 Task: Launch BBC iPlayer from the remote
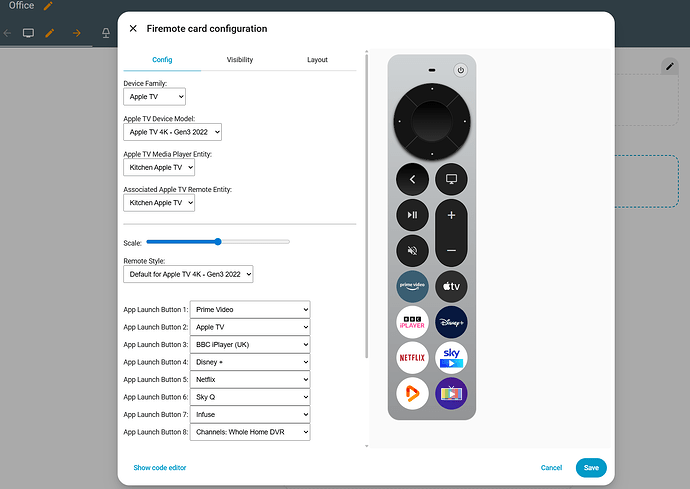(412, 322)
